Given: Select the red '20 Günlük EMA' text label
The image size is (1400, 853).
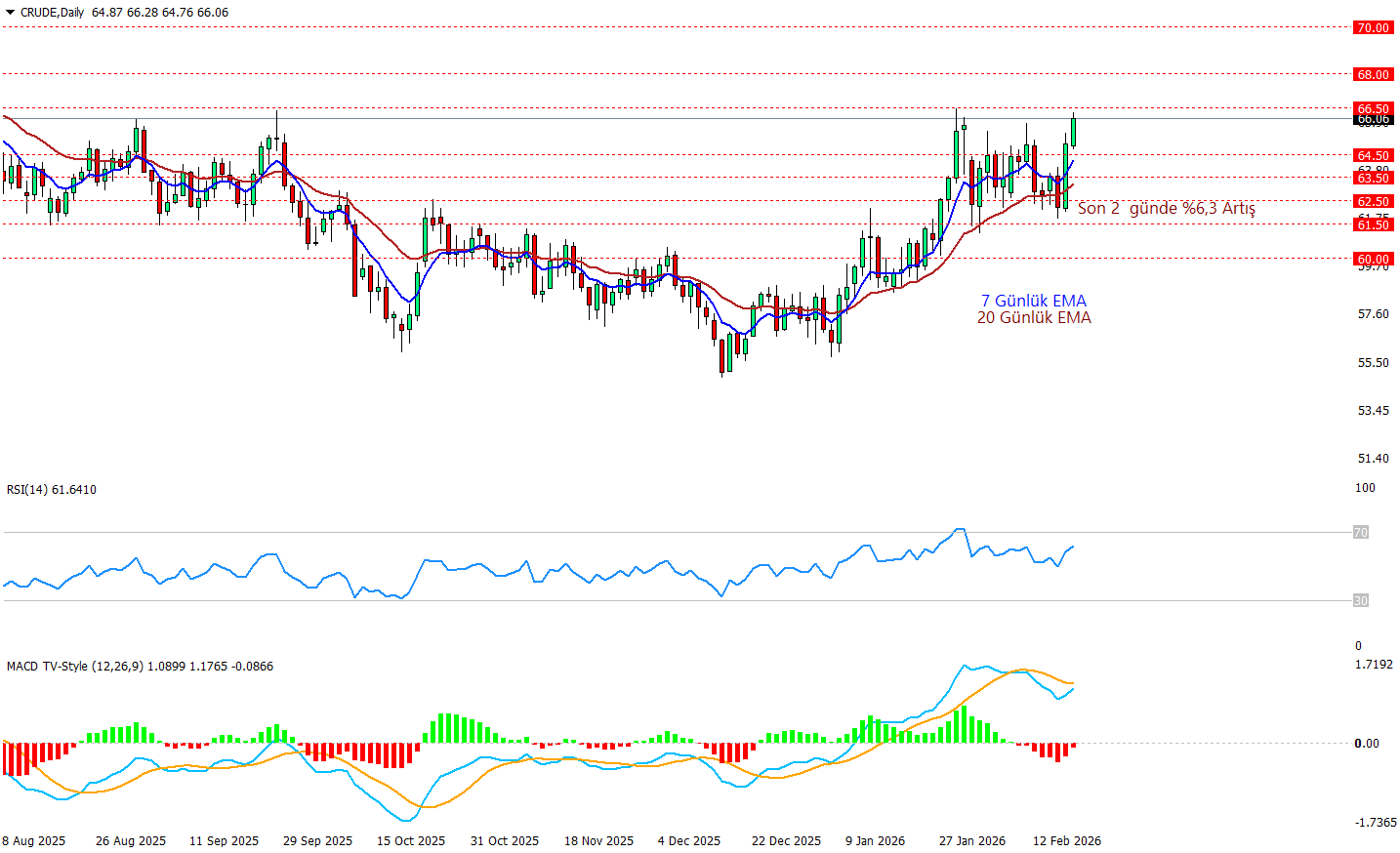Looking at the screenshot, I should 1033,318.
